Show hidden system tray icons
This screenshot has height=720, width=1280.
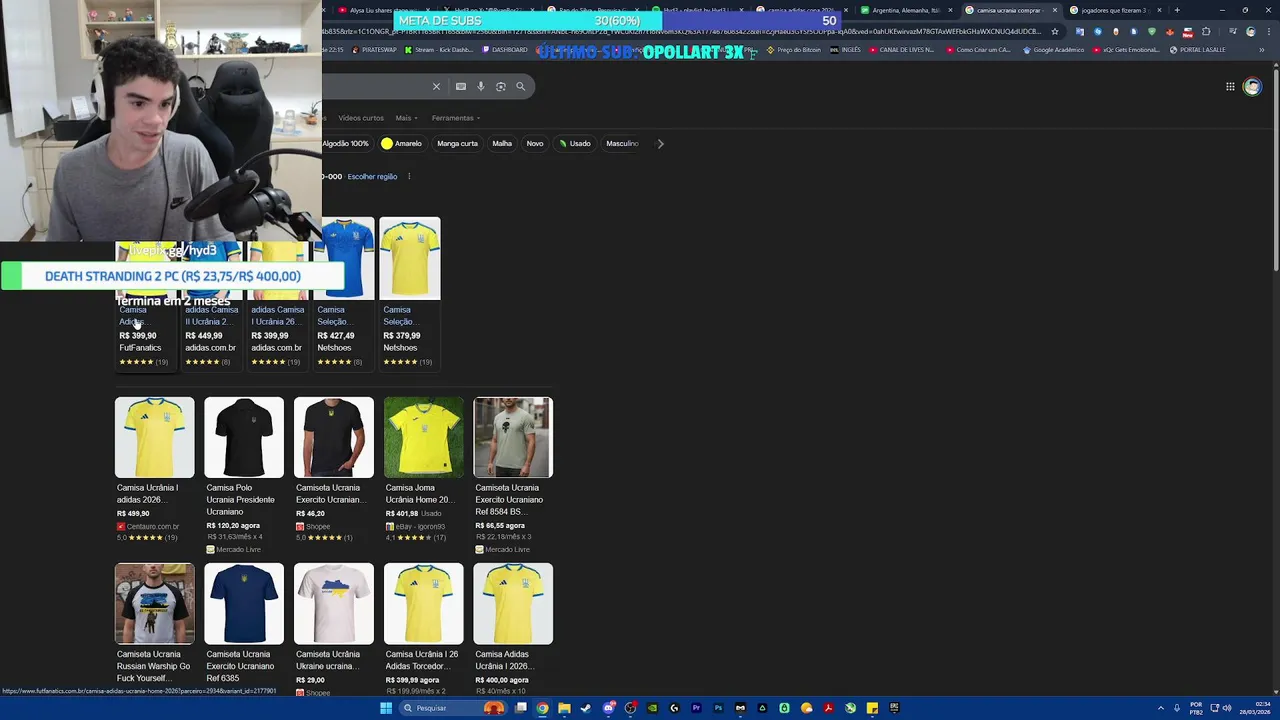point(1160,708)
